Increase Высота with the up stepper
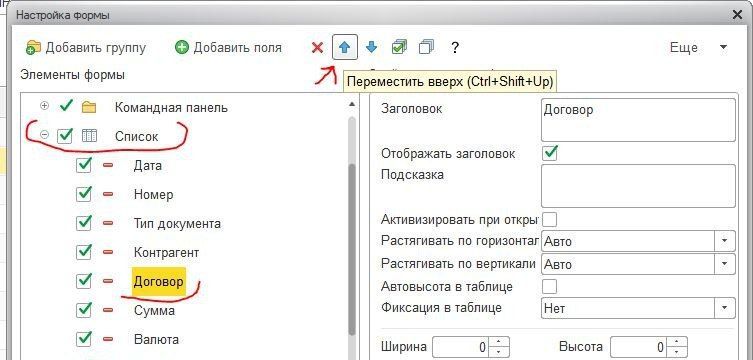The image size is (753, 360). [677, 342]
